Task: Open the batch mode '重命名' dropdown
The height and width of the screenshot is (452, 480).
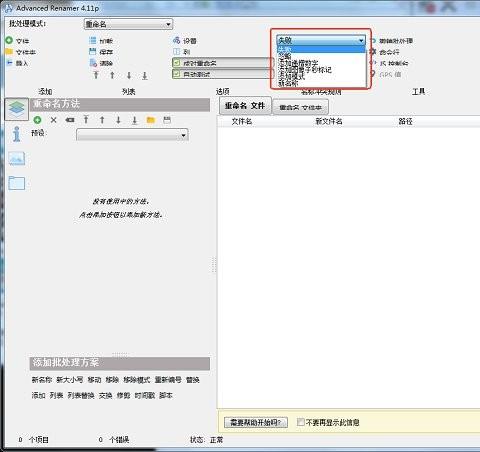Action: (x=128, y=24)
